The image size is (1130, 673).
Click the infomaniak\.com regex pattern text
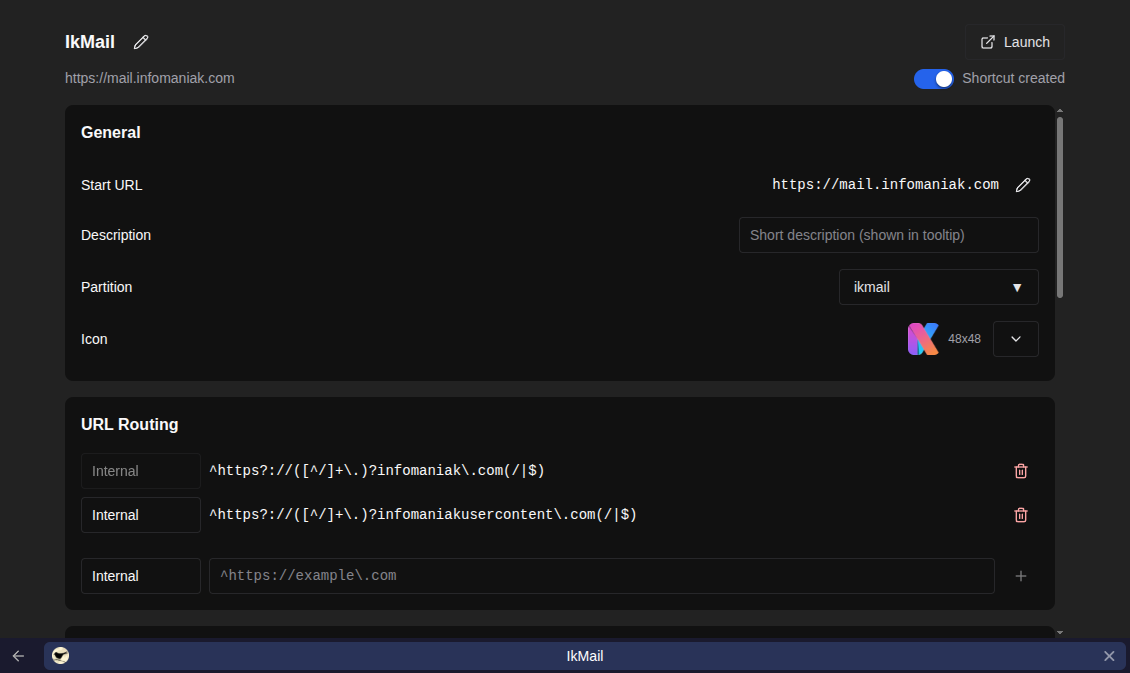377,471
